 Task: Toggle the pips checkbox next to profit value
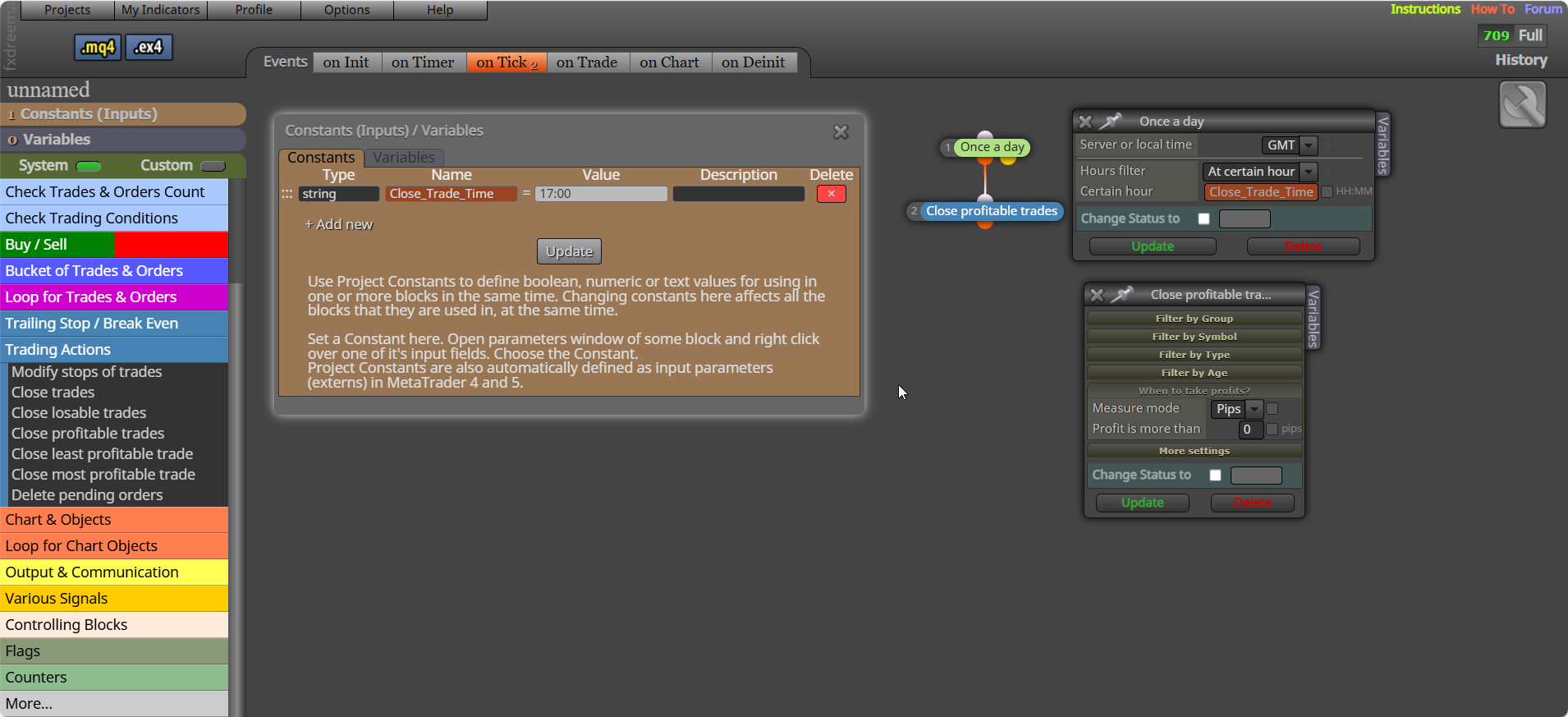[x=1272, y=430]
